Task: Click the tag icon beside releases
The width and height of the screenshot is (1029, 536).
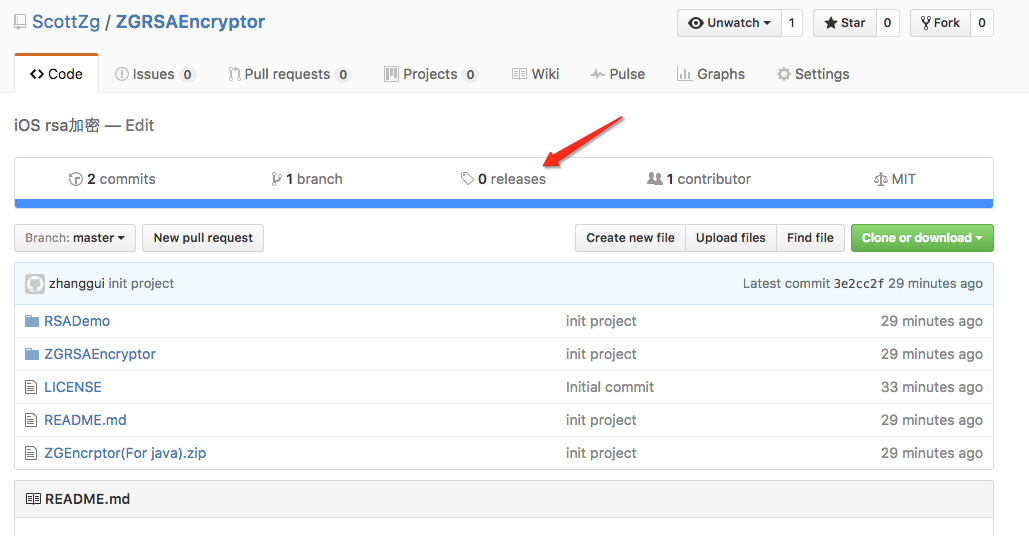Action: click(467, 179)
